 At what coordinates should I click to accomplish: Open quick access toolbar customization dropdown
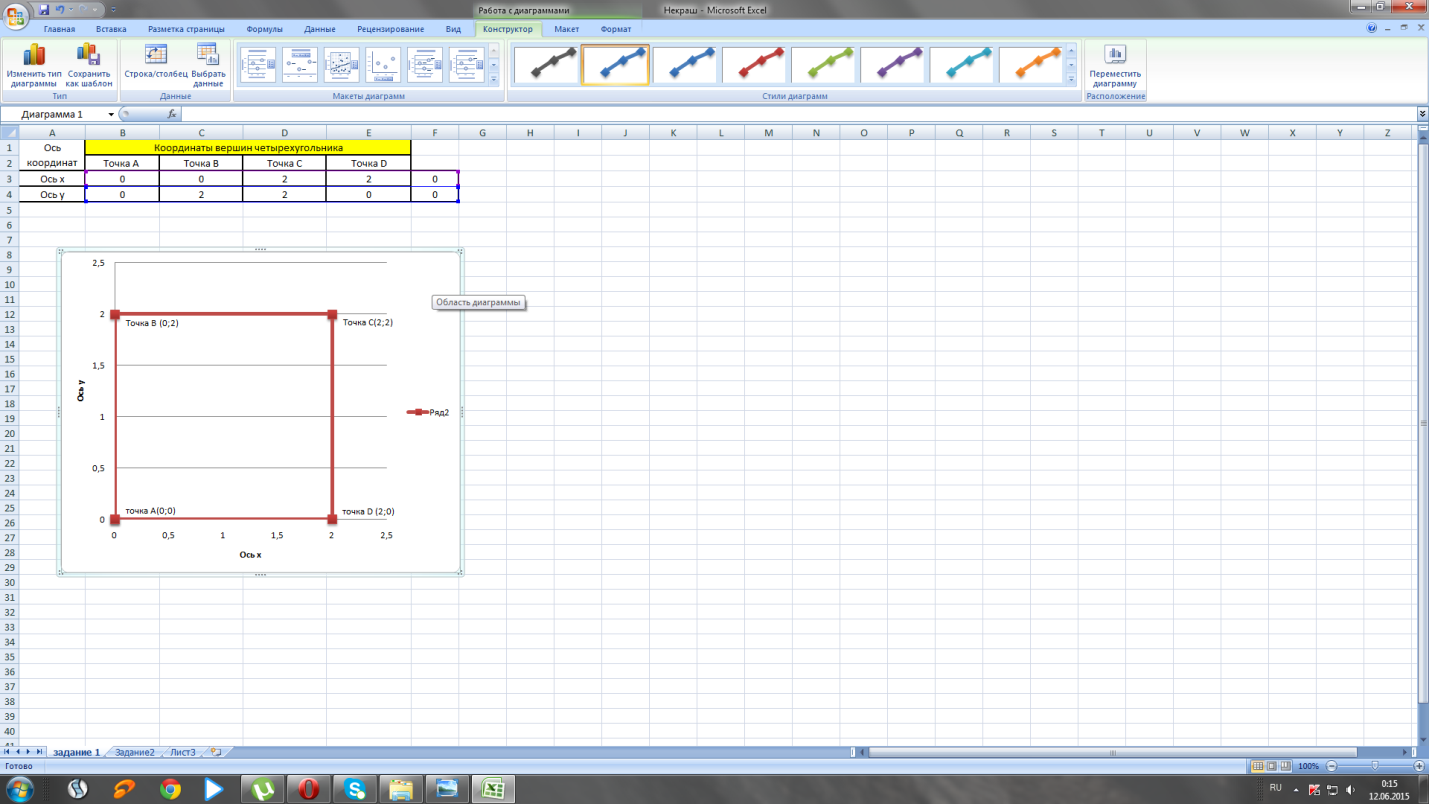[113, 9]
